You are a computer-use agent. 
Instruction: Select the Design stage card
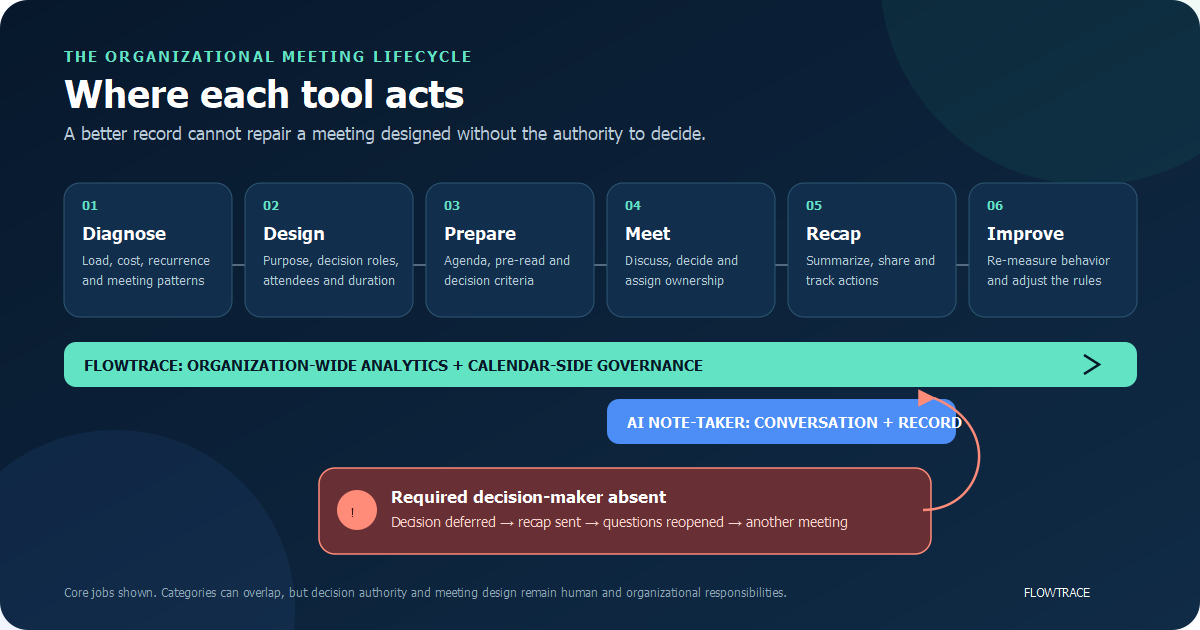click(329, 250)
